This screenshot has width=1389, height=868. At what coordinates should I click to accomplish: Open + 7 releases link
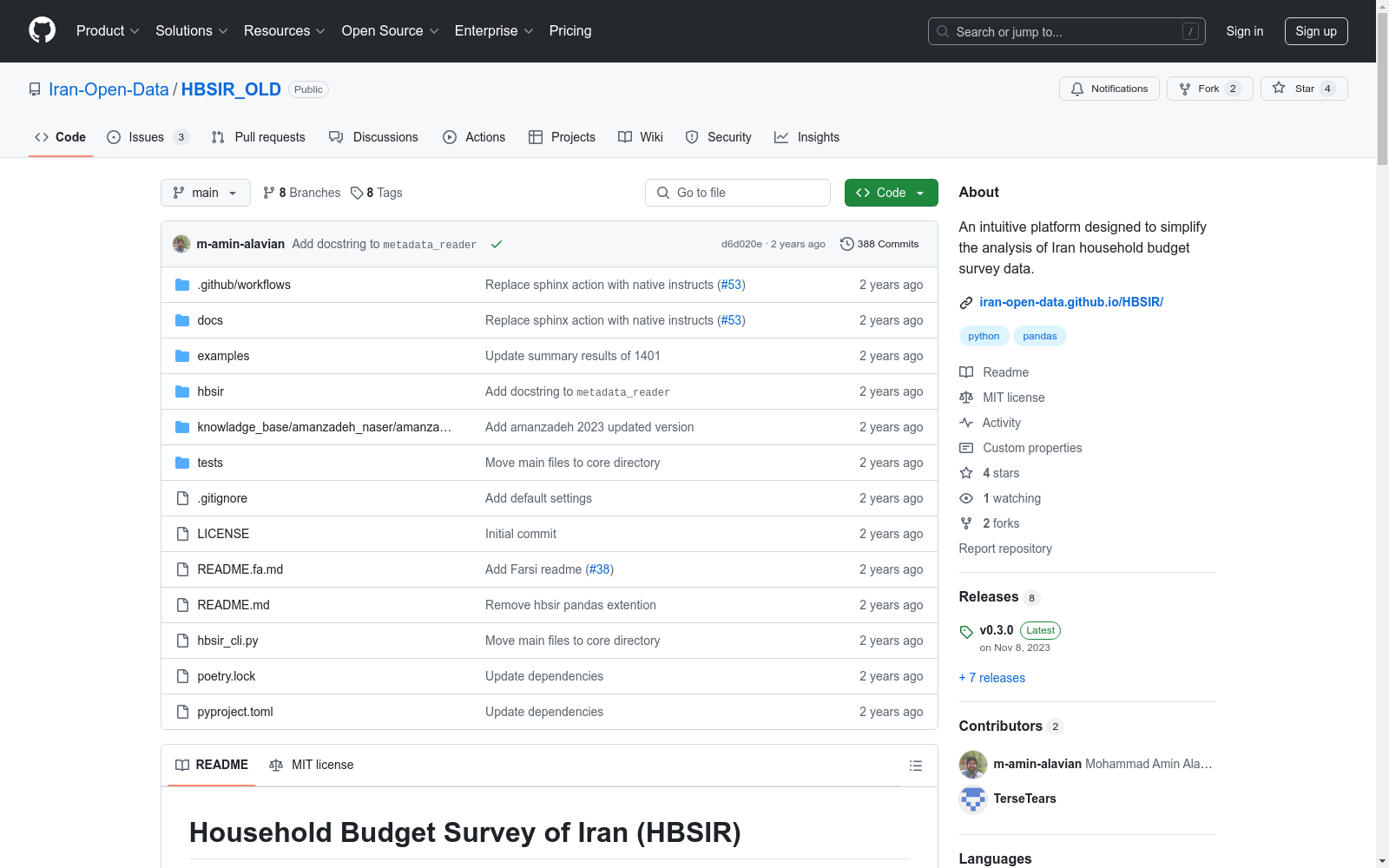click(x=992, y=678)
